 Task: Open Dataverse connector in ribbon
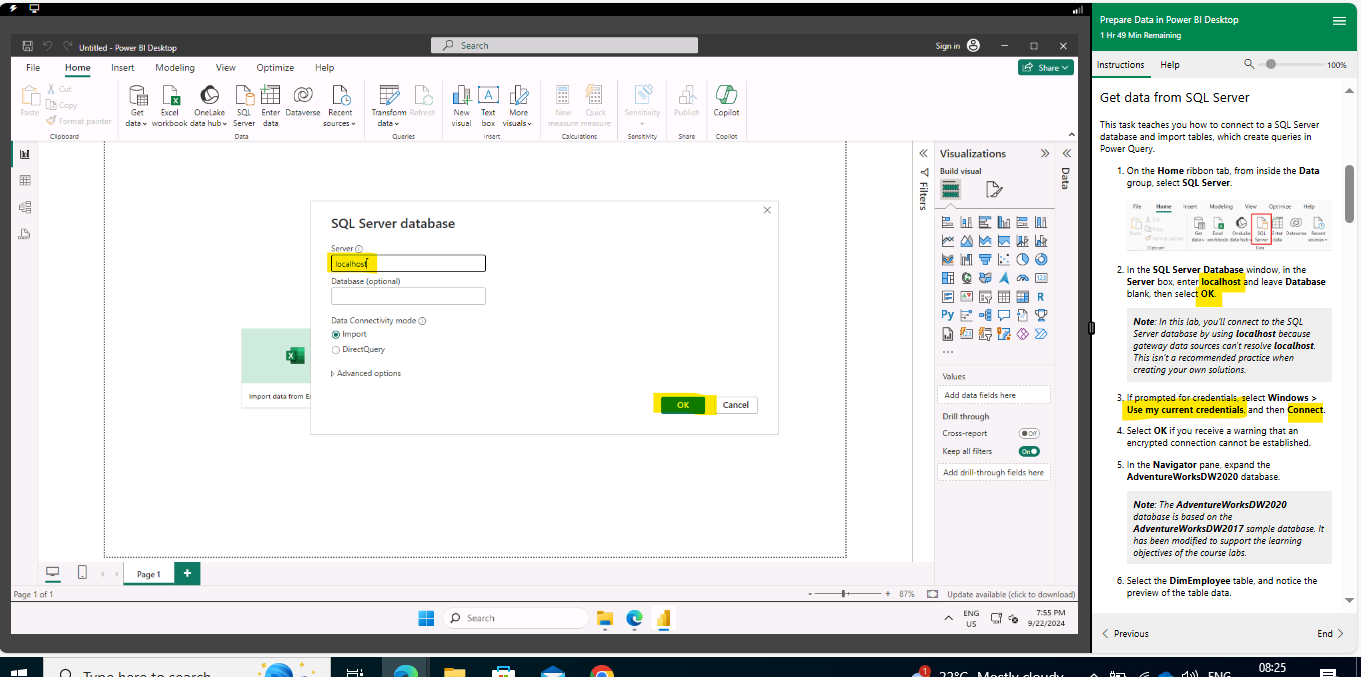tap(302, 100)
